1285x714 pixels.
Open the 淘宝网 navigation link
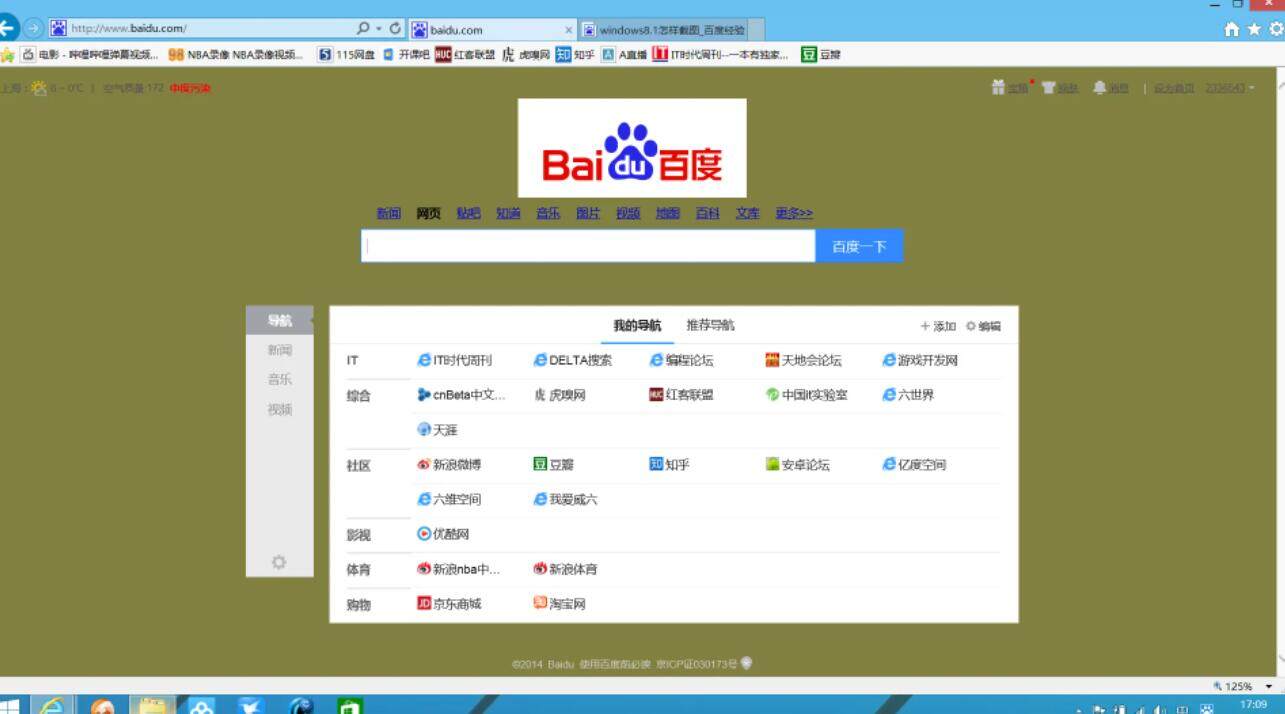[560, 604]
